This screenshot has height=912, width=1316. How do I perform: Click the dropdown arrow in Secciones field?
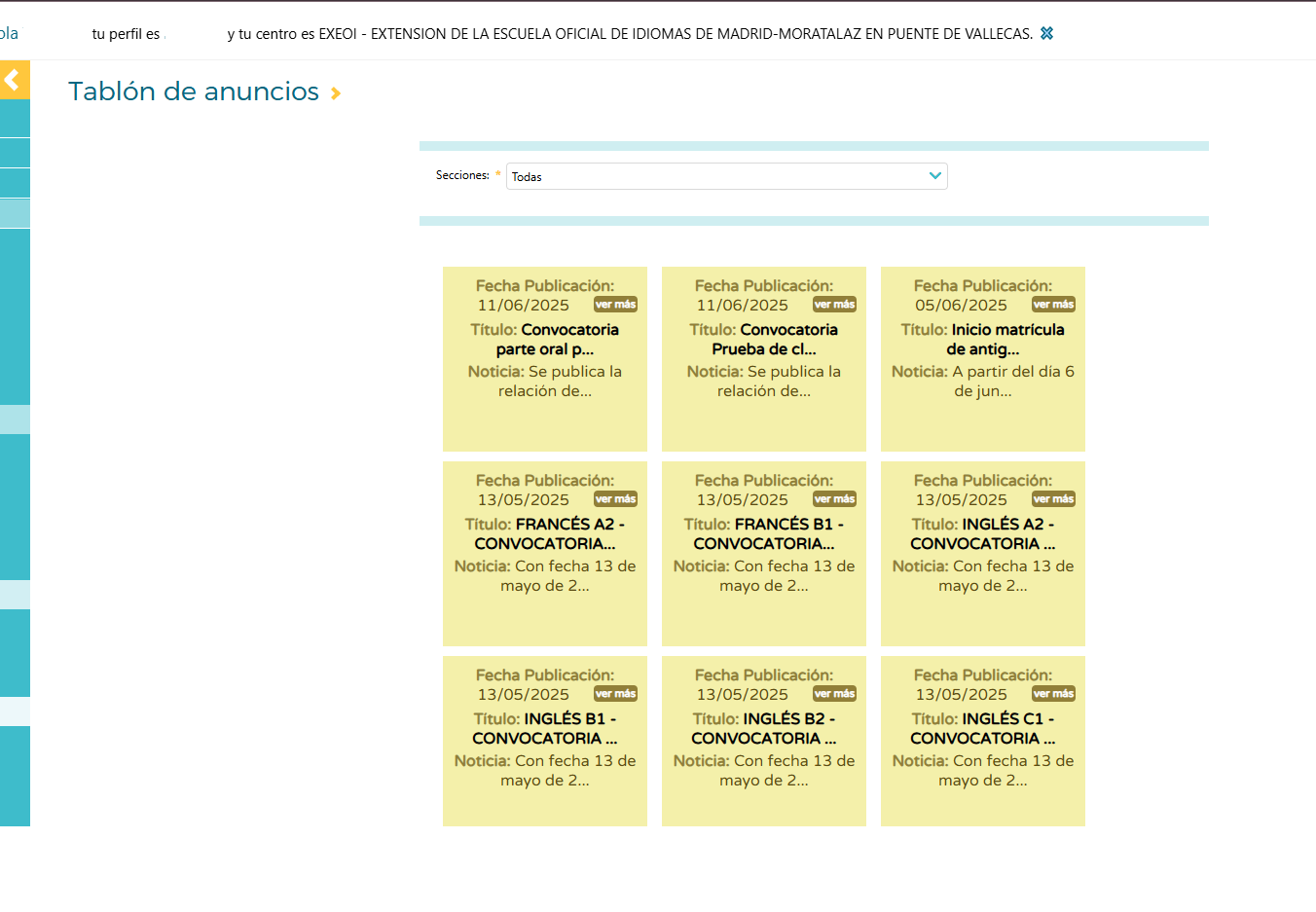[x=934, y=176]
